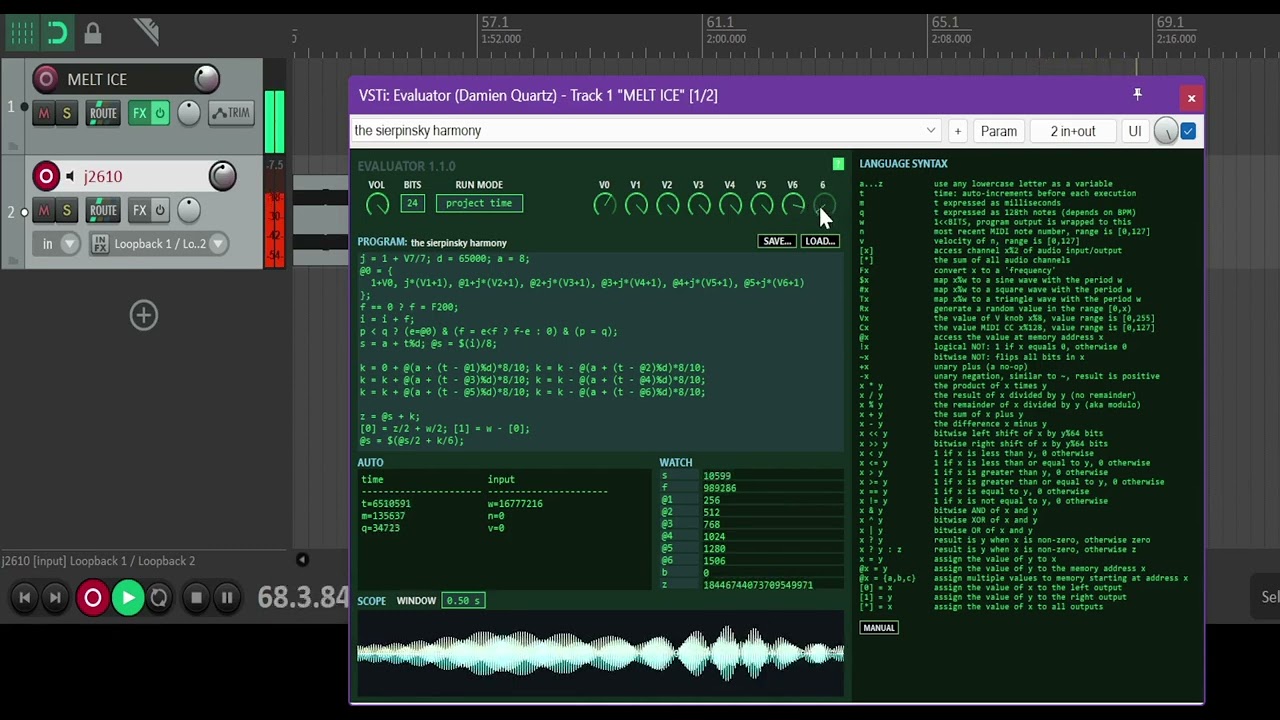Click the TRIM automation button on MELT ICE
Image resolution: width=1280 pixels, height=720 pixels.
pyautogui.click(x=231, y=113)
